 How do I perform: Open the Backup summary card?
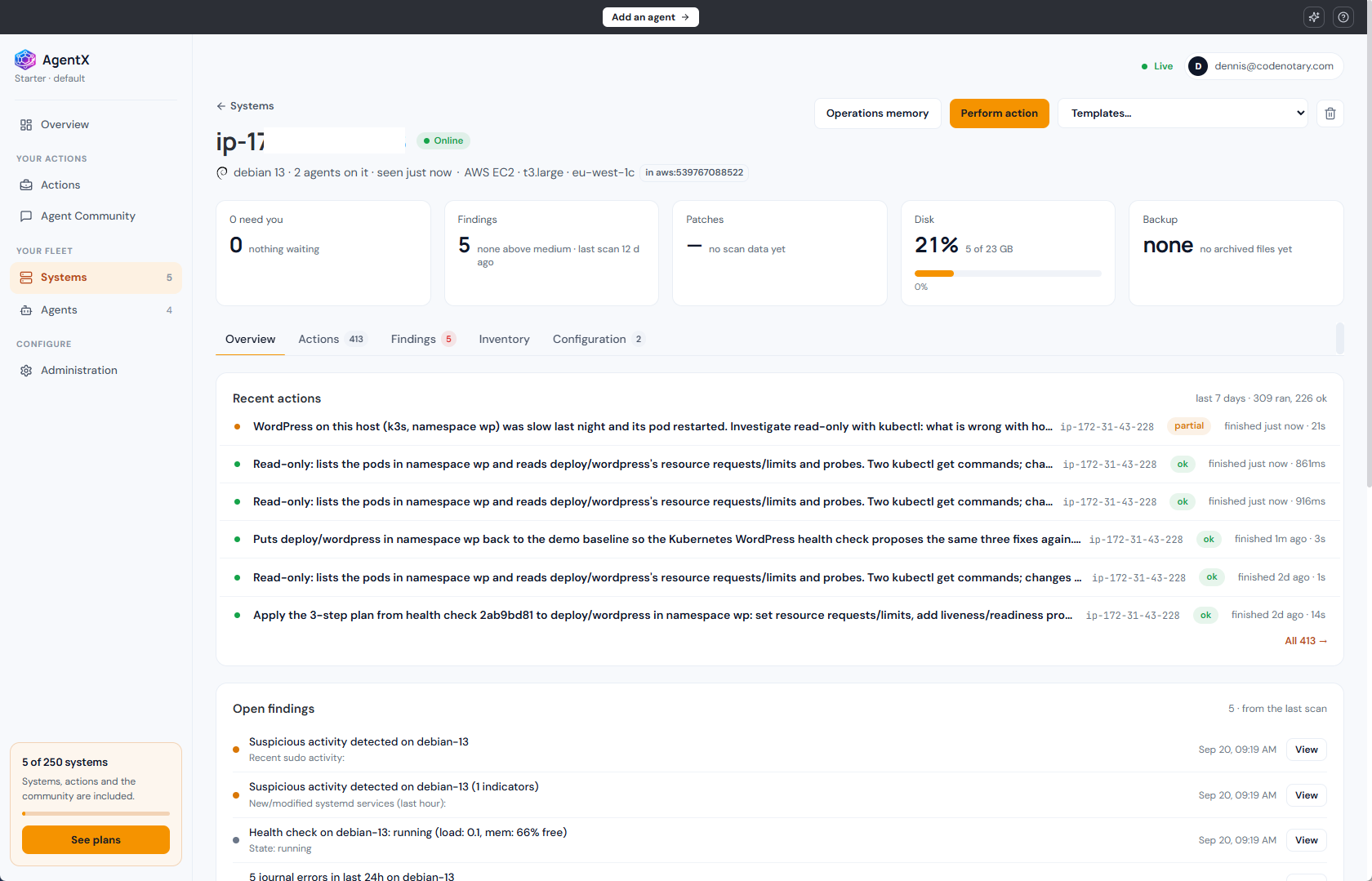click(x=1236, y=253)
